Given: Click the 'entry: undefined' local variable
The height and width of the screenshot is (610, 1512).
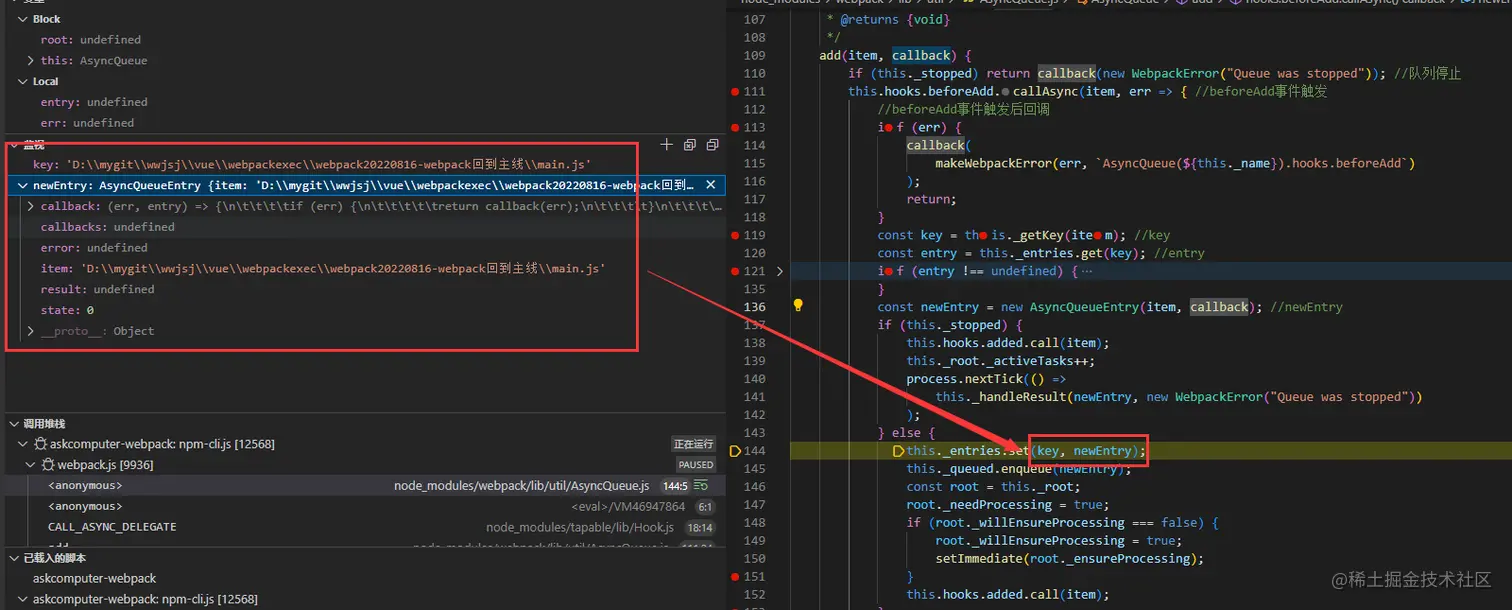Looking at the screenshot, I should 94,102.
